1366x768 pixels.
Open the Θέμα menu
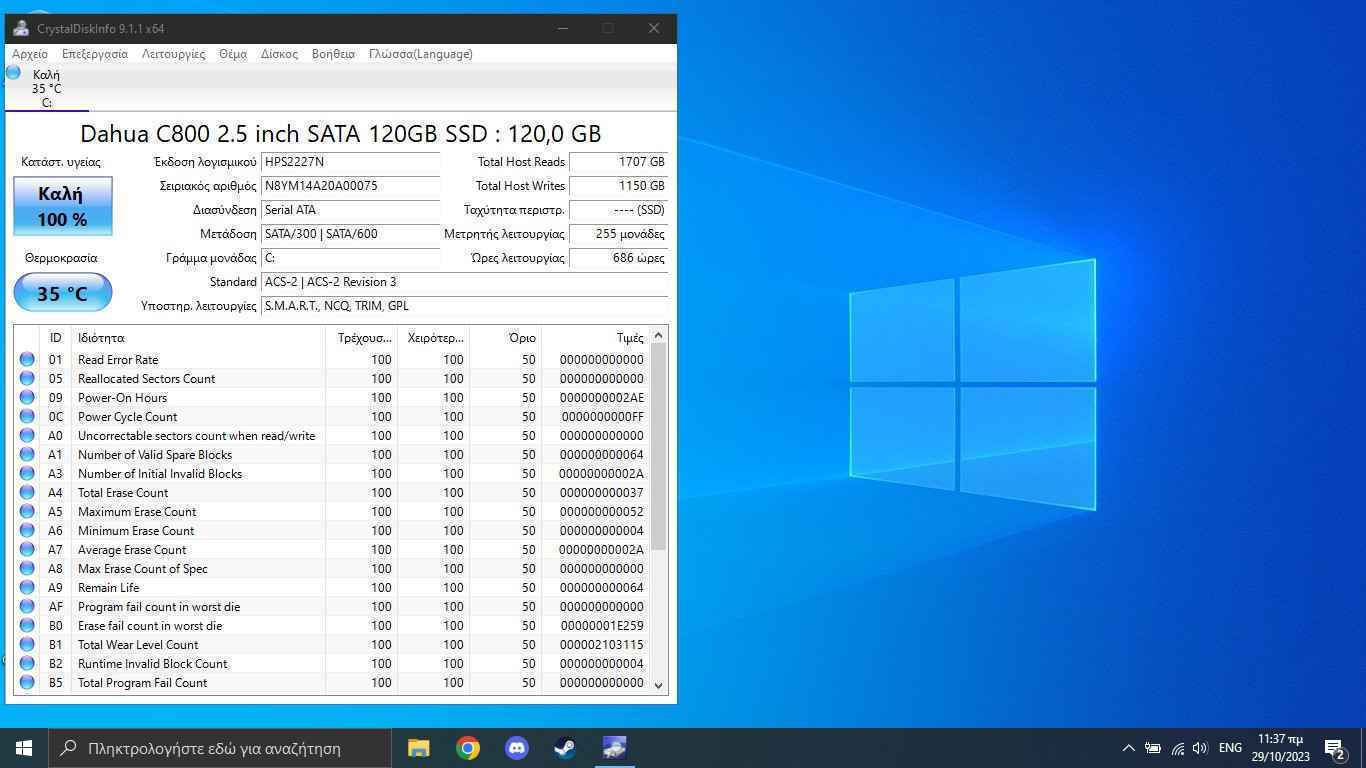233,54
